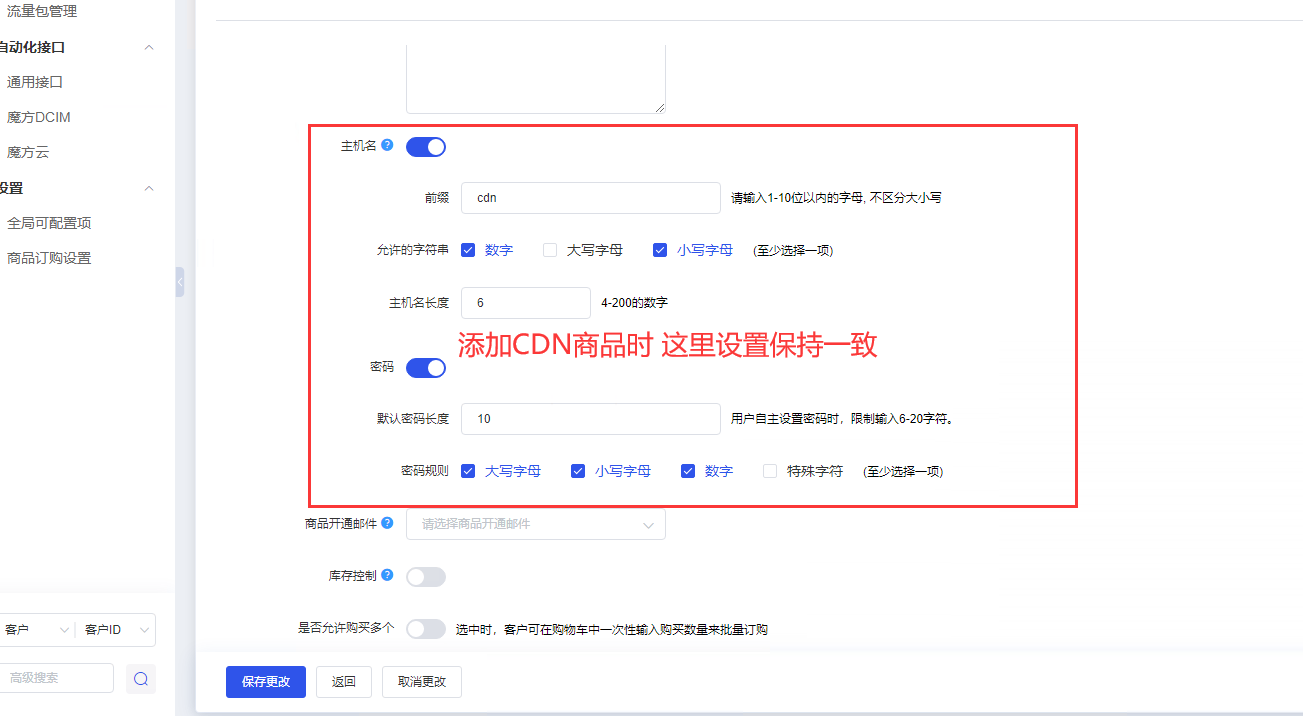Click the magnifier search button in sidebar

tap(141, 679)
